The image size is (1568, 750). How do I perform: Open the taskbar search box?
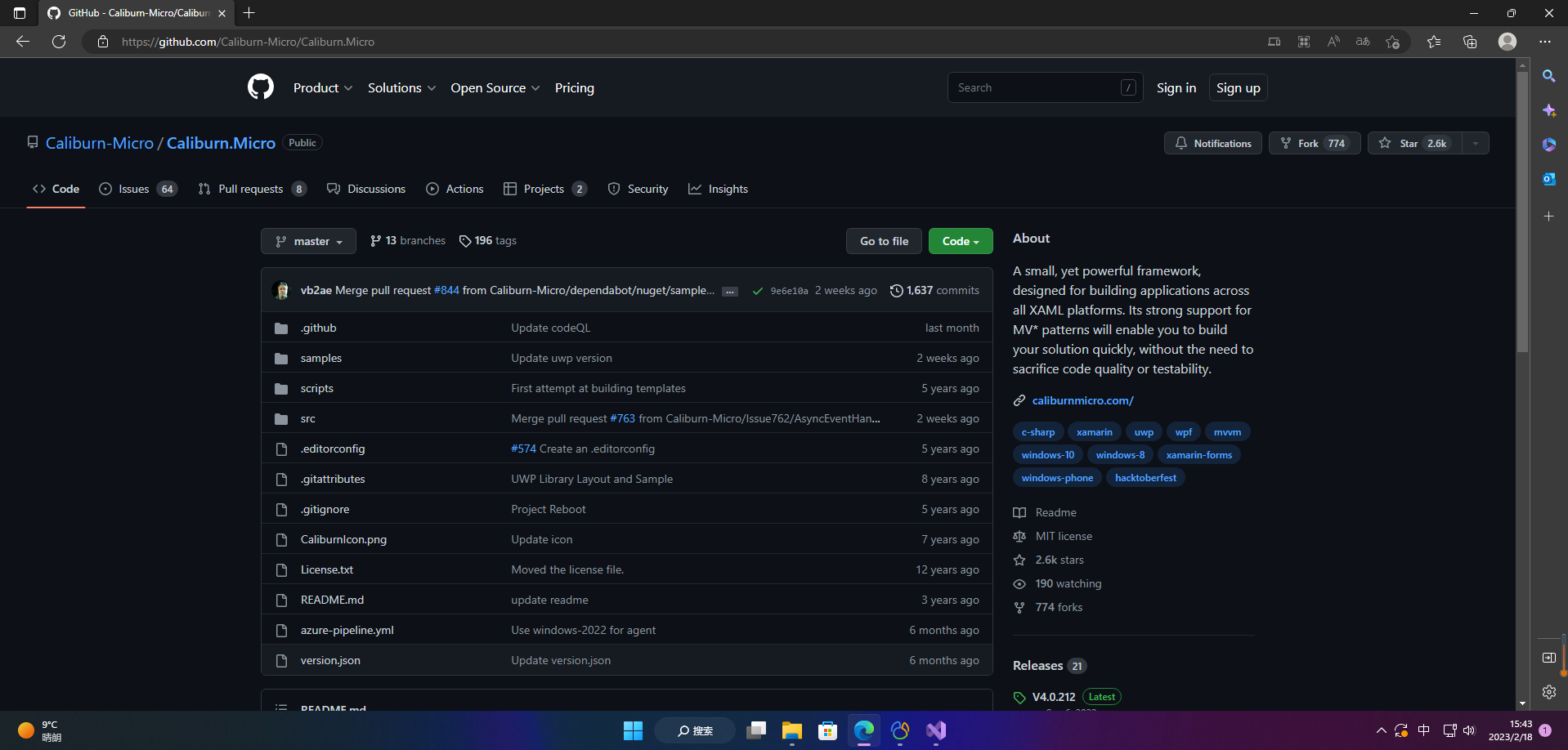pyautogui.click(x=695, y=730)
